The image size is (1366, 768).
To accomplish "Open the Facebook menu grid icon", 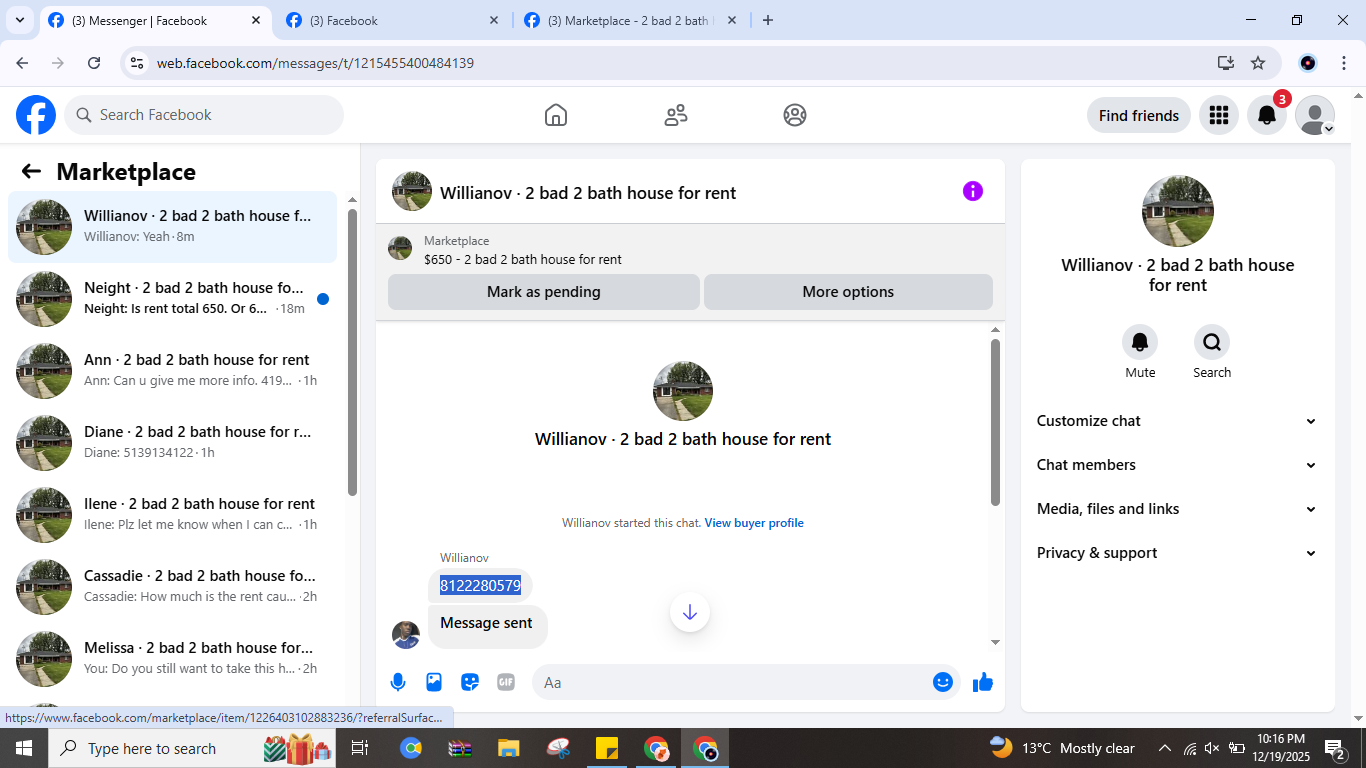I will (x=1218, y=115).
